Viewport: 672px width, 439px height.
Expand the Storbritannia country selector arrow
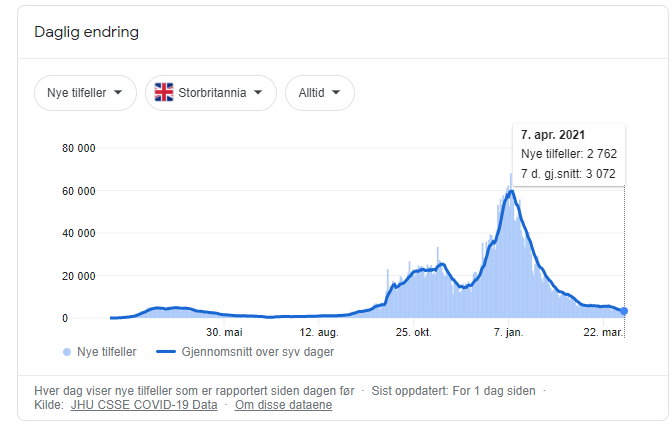click(258, 93)
